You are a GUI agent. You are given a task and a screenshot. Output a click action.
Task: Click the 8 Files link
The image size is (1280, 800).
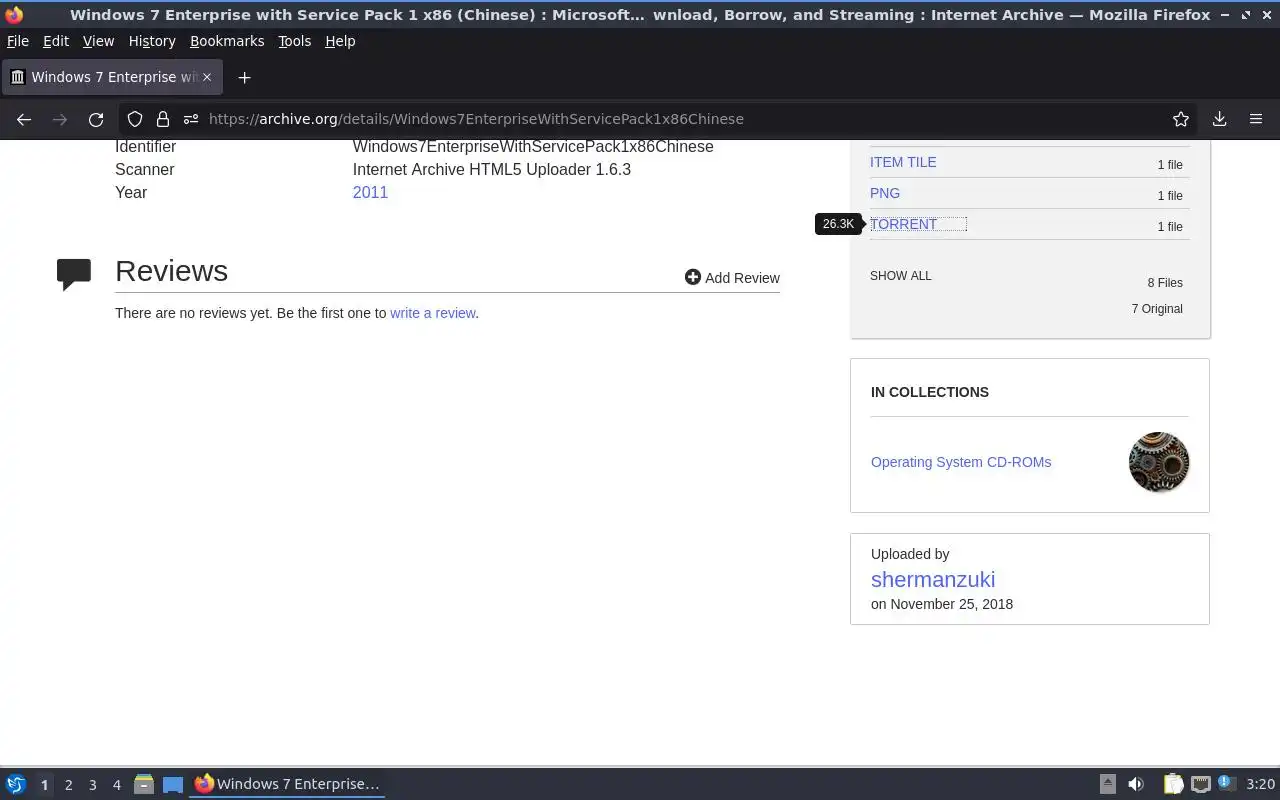(1165, 283)
